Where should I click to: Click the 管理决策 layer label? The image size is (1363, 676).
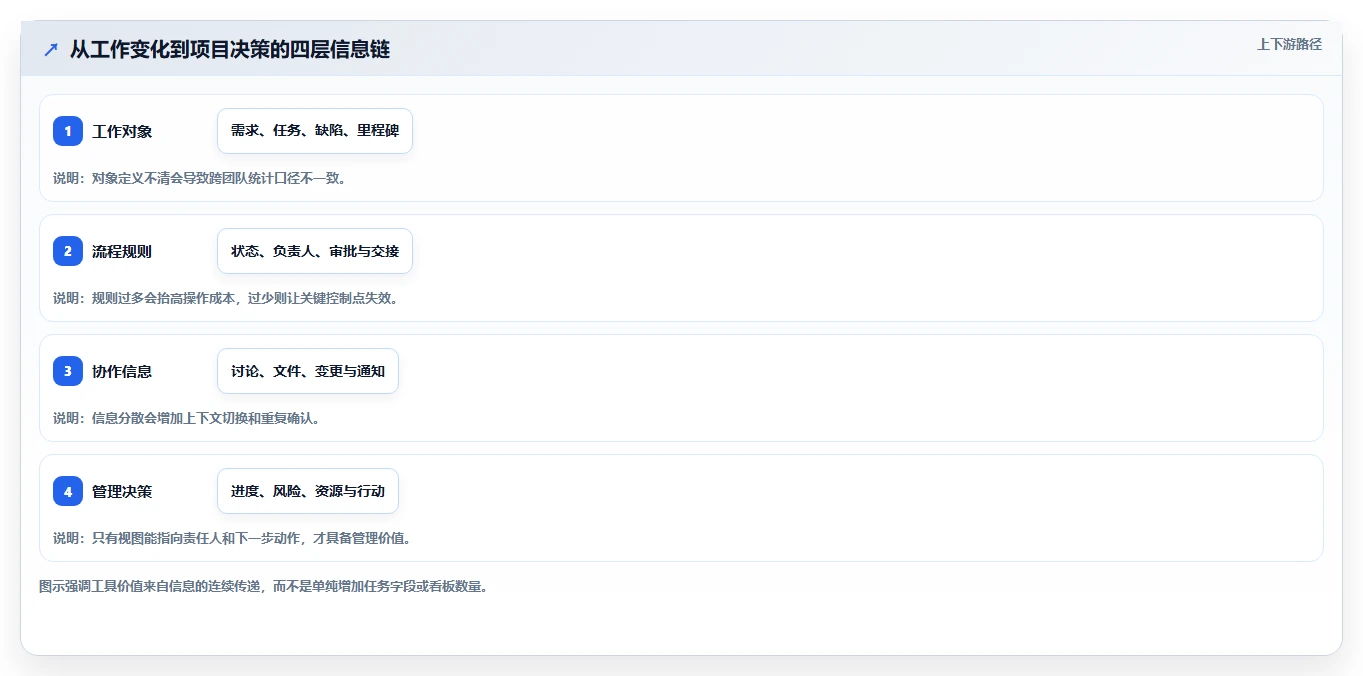[x=122, y=491]
